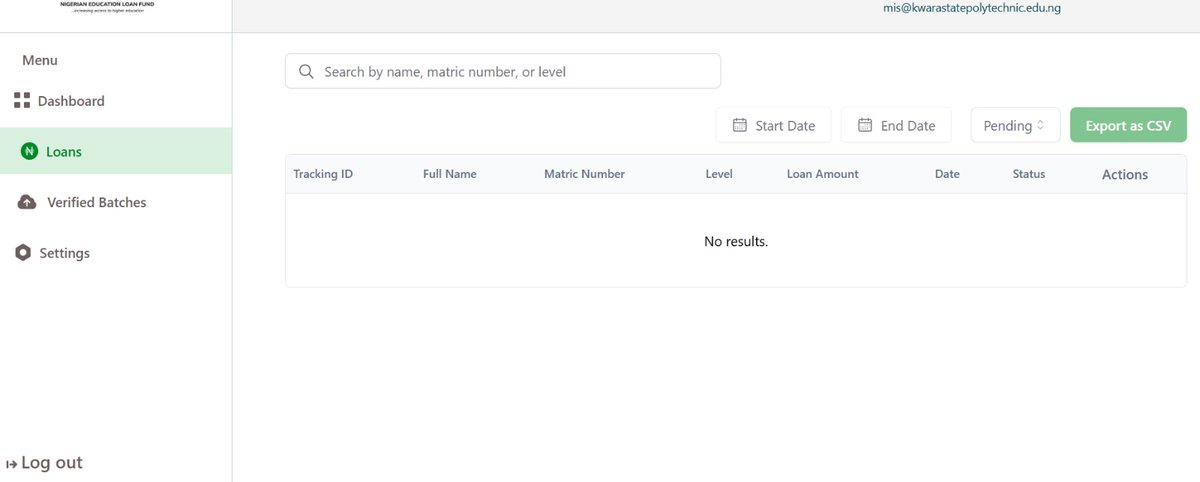Viewport: 1200px width, 482px height.
Task: Click the magnifier icon in search box
Action: point(306,72)
